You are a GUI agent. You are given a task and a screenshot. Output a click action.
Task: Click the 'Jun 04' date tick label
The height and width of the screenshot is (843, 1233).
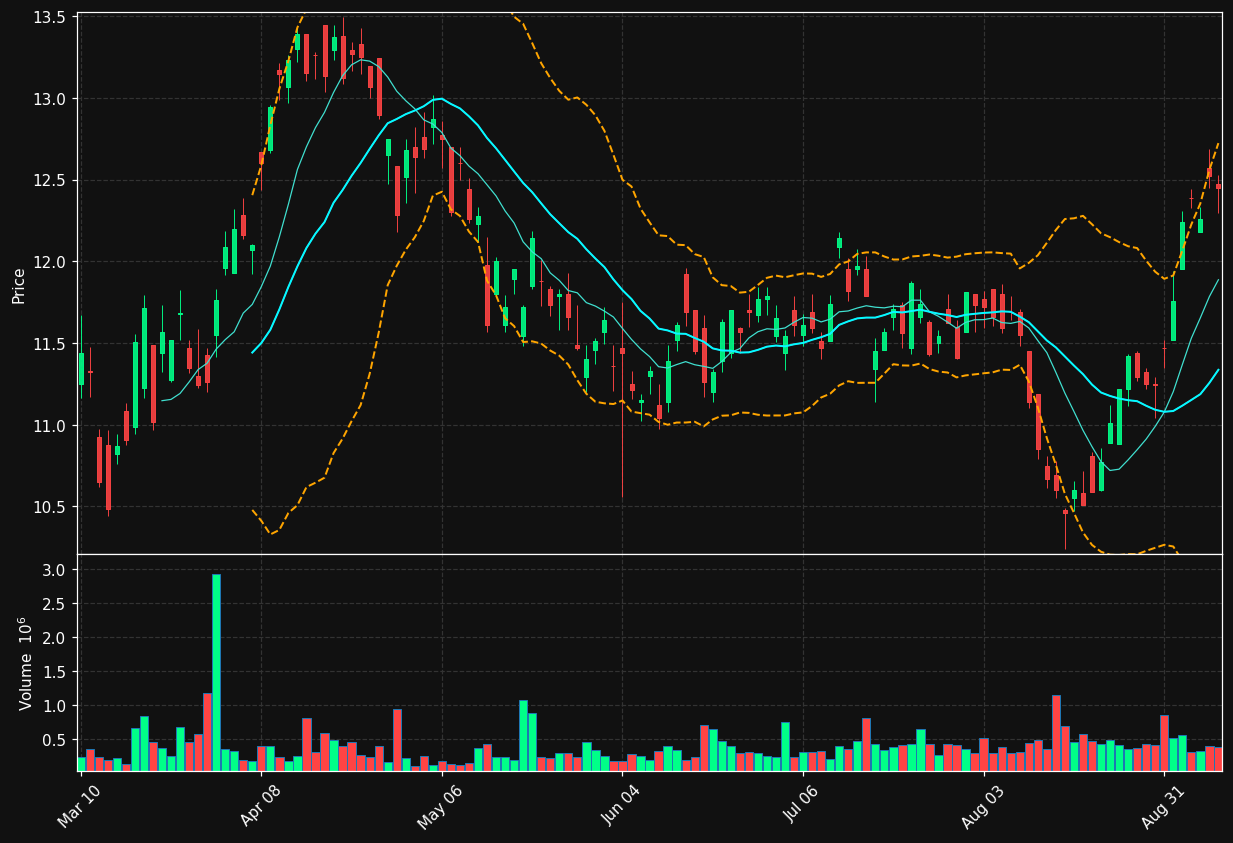tap(620, 807)
